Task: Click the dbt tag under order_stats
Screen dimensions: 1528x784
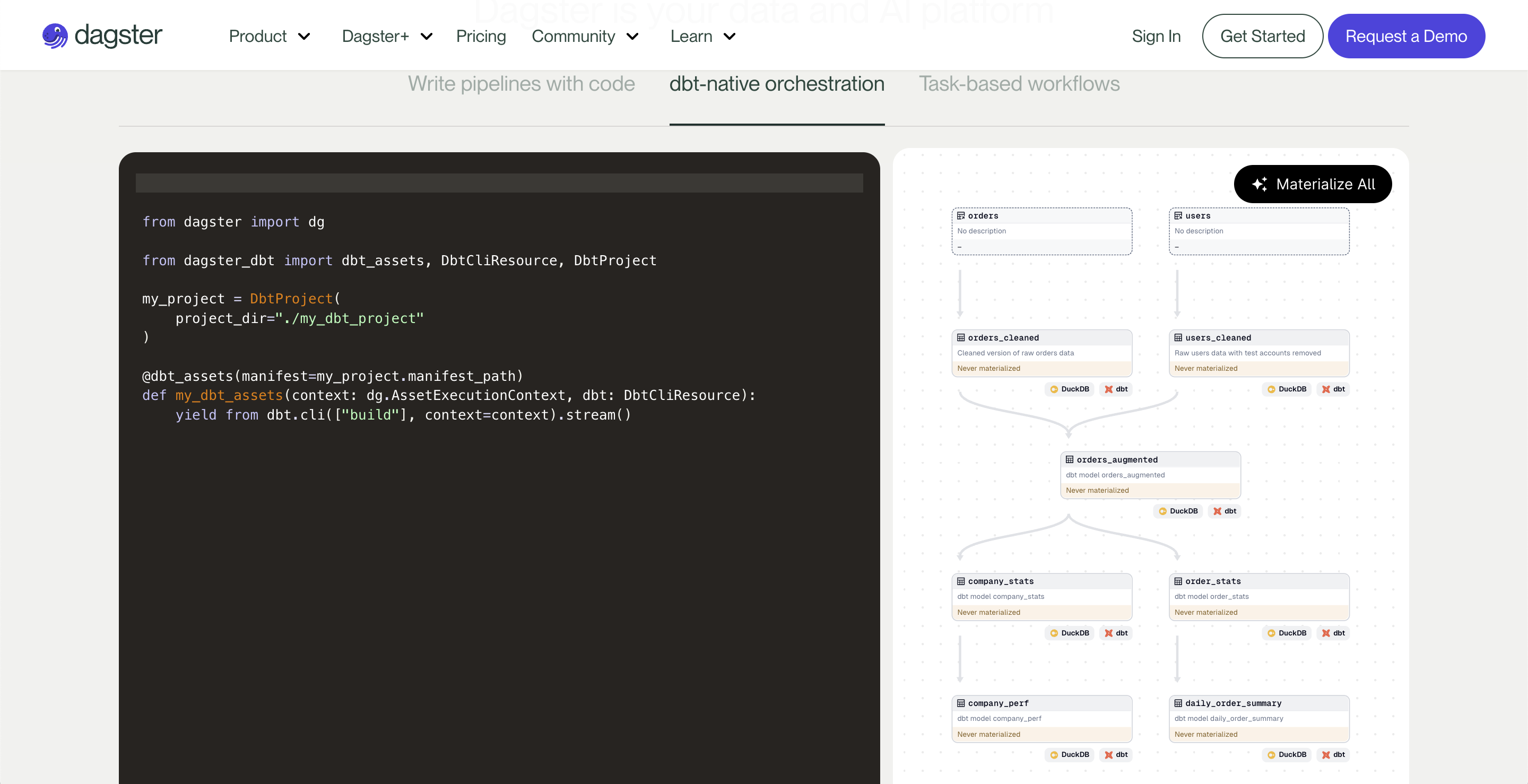Action: tap(1333, 633)
